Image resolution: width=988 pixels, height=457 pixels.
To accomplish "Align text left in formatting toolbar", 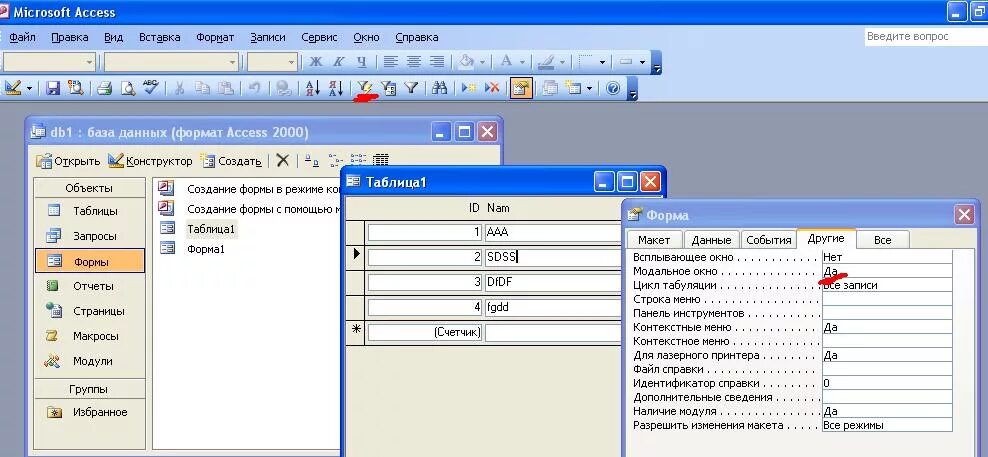I will point(391,62).
